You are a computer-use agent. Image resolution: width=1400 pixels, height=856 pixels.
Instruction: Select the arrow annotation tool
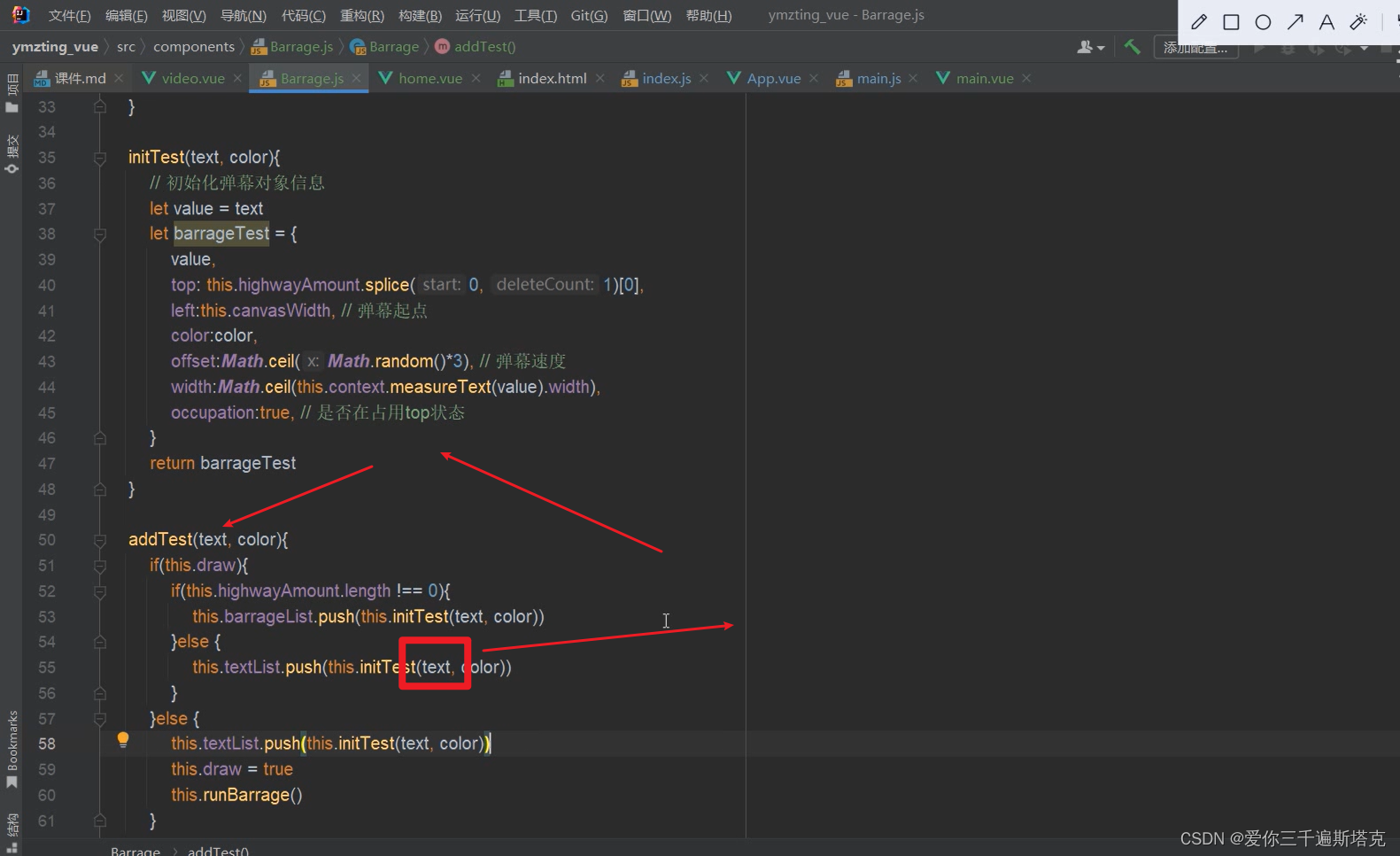pos(1295,22)
